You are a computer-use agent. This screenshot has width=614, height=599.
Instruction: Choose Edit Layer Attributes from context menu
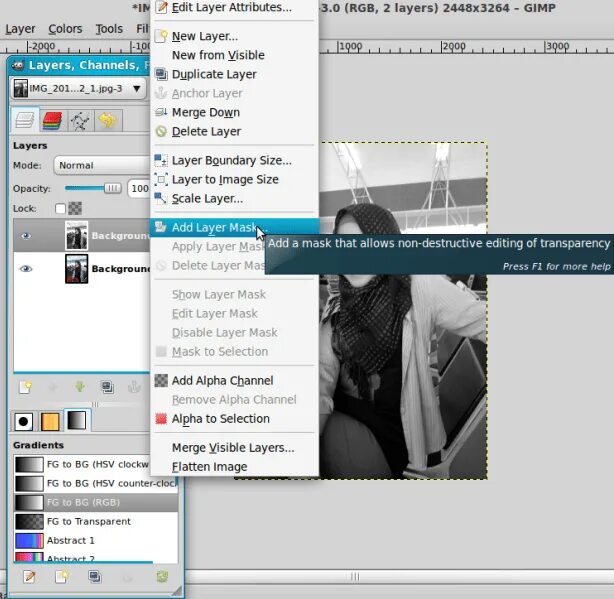(234, 8)
